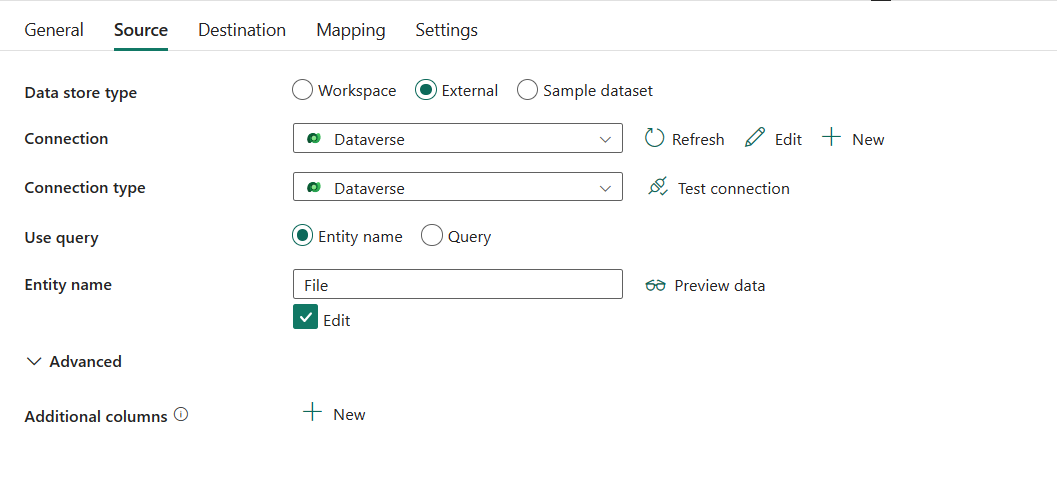The image size is (1057, 492).
Task: Open the Mapping tab
Action: (x=351, y=30)
